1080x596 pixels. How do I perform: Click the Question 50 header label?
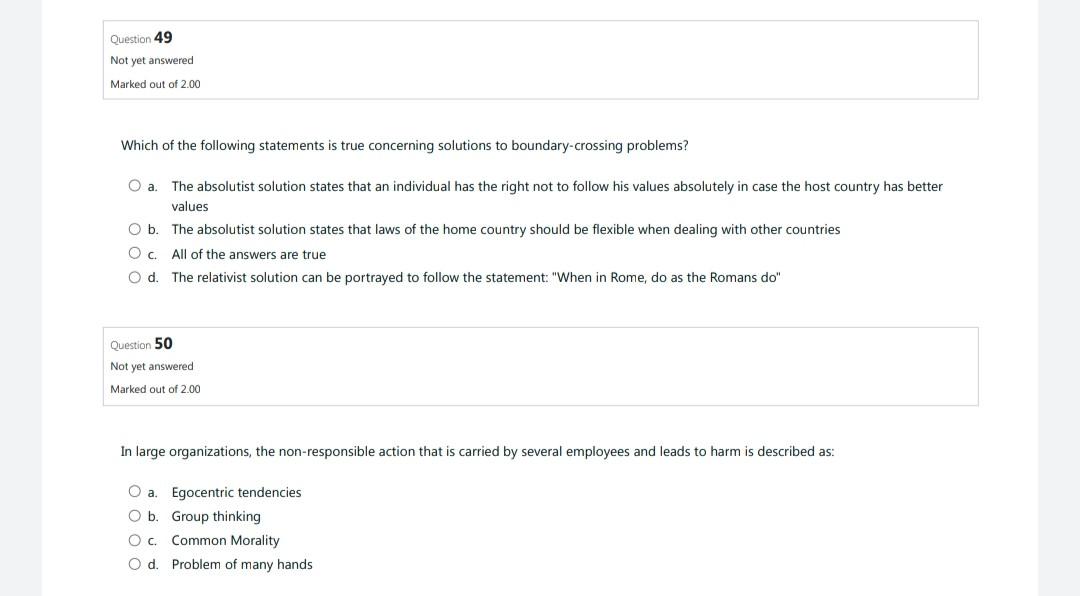141,344
